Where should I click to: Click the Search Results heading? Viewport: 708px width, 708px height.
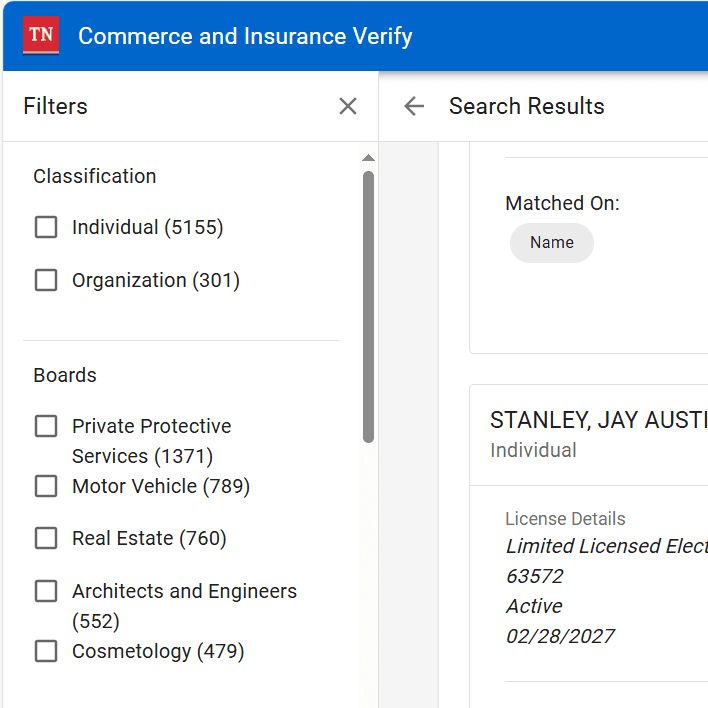click(x=526, y=106)
